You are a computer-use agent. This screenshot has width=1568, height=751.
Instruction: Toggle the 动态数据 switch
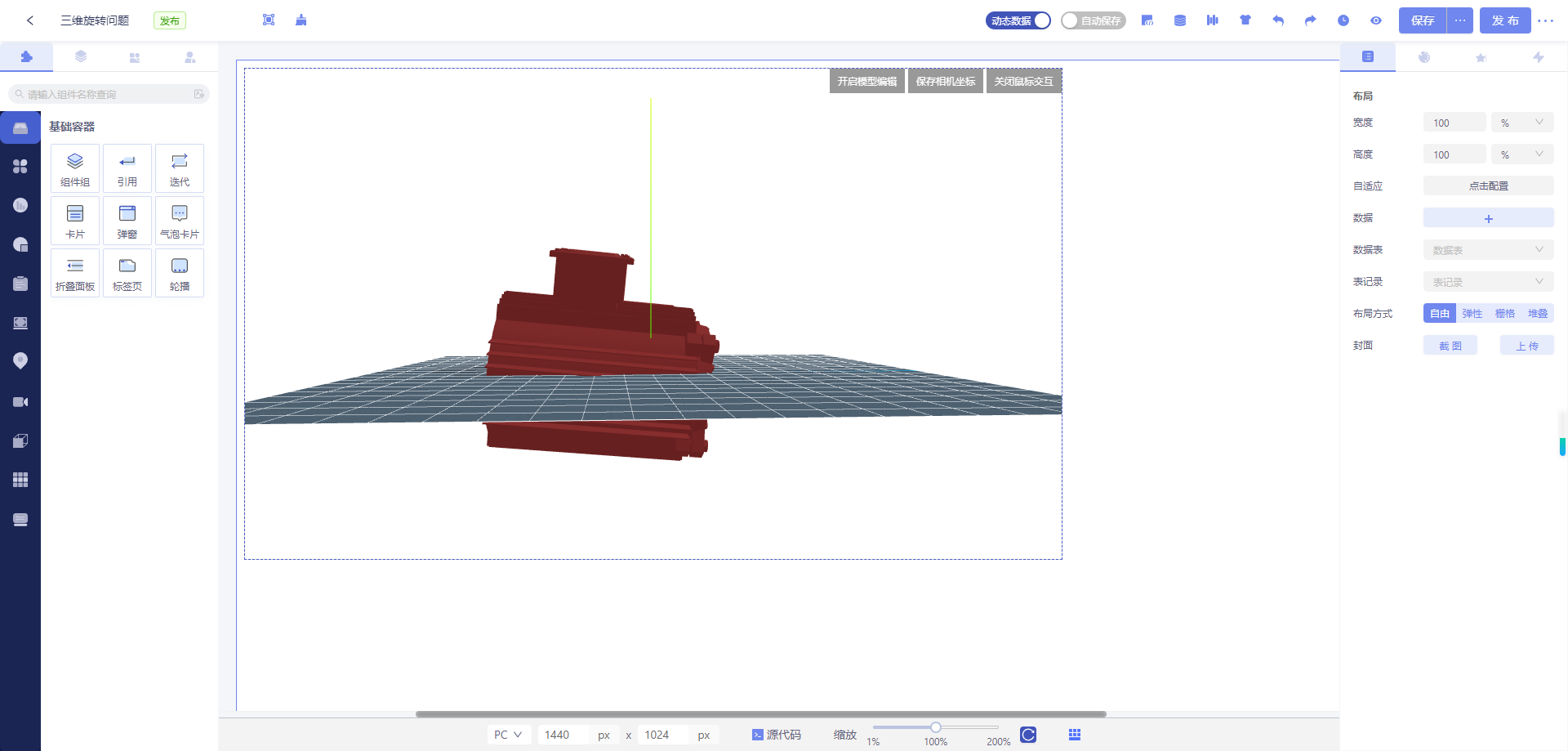(x=1018, y=20)
